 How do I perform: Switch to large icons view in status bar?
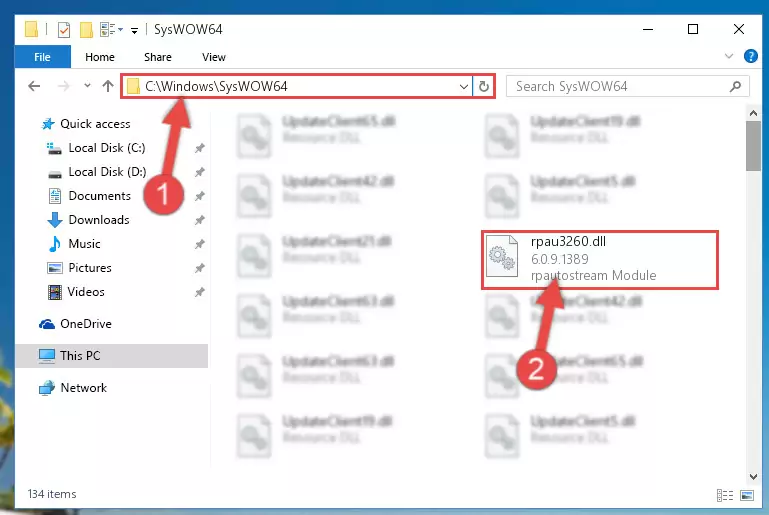click(x=746, y=495)
